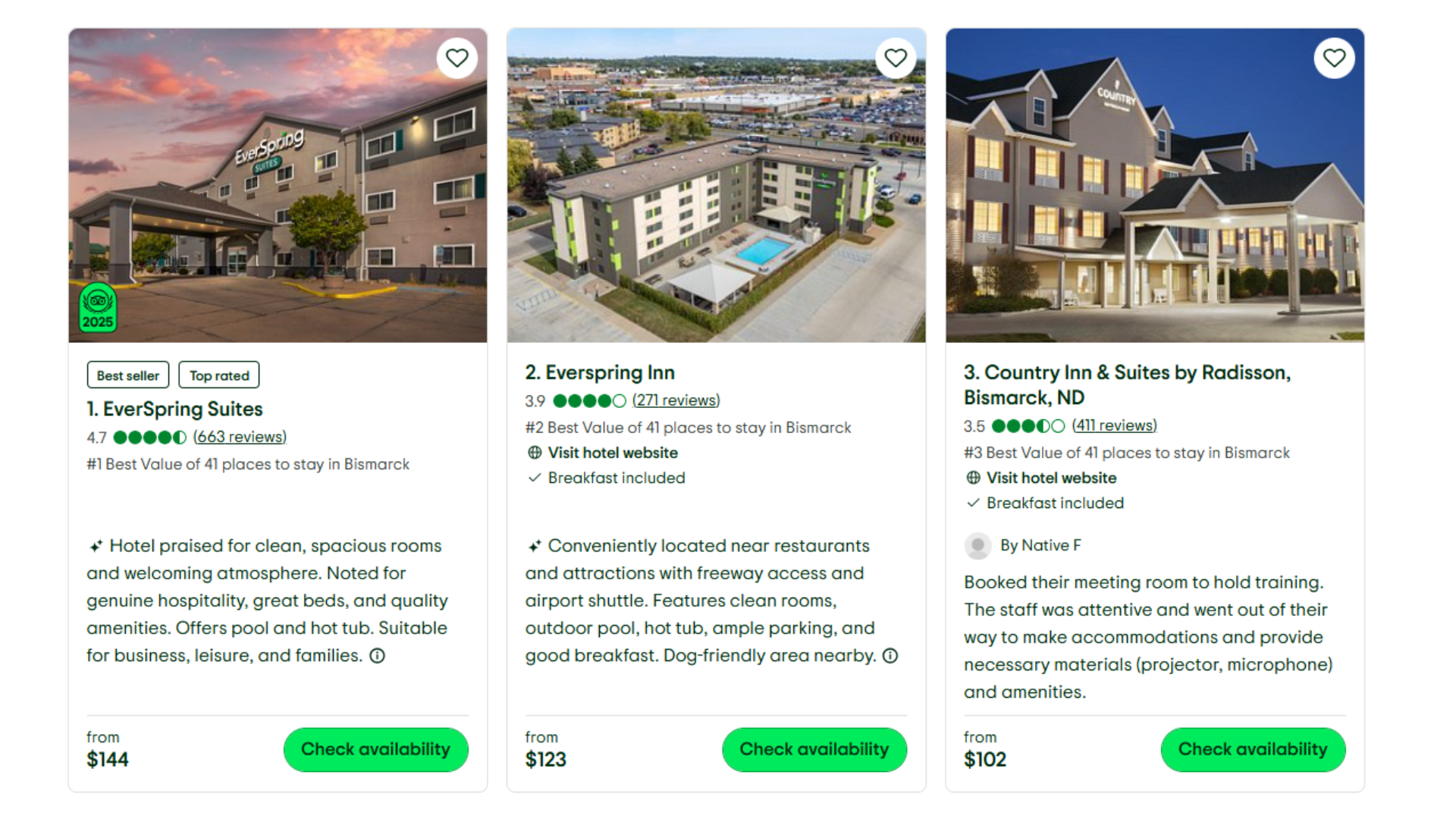Click Everspring Inn rating bubbles
Screen dimensions: 1456x819
(589, 400)
